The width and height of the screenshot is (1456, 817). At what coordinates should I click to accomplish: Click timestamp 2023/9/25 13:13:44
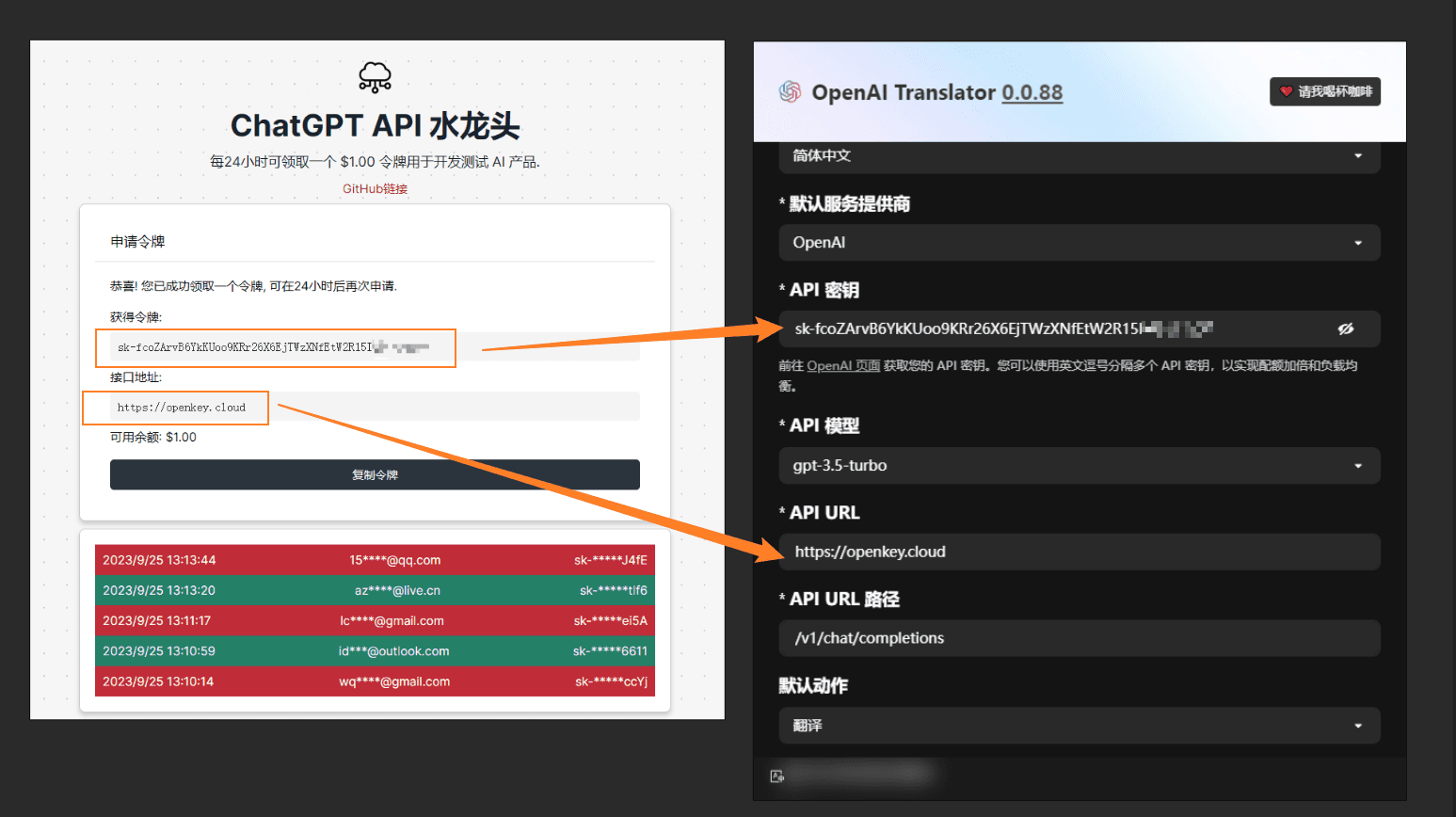159,560
